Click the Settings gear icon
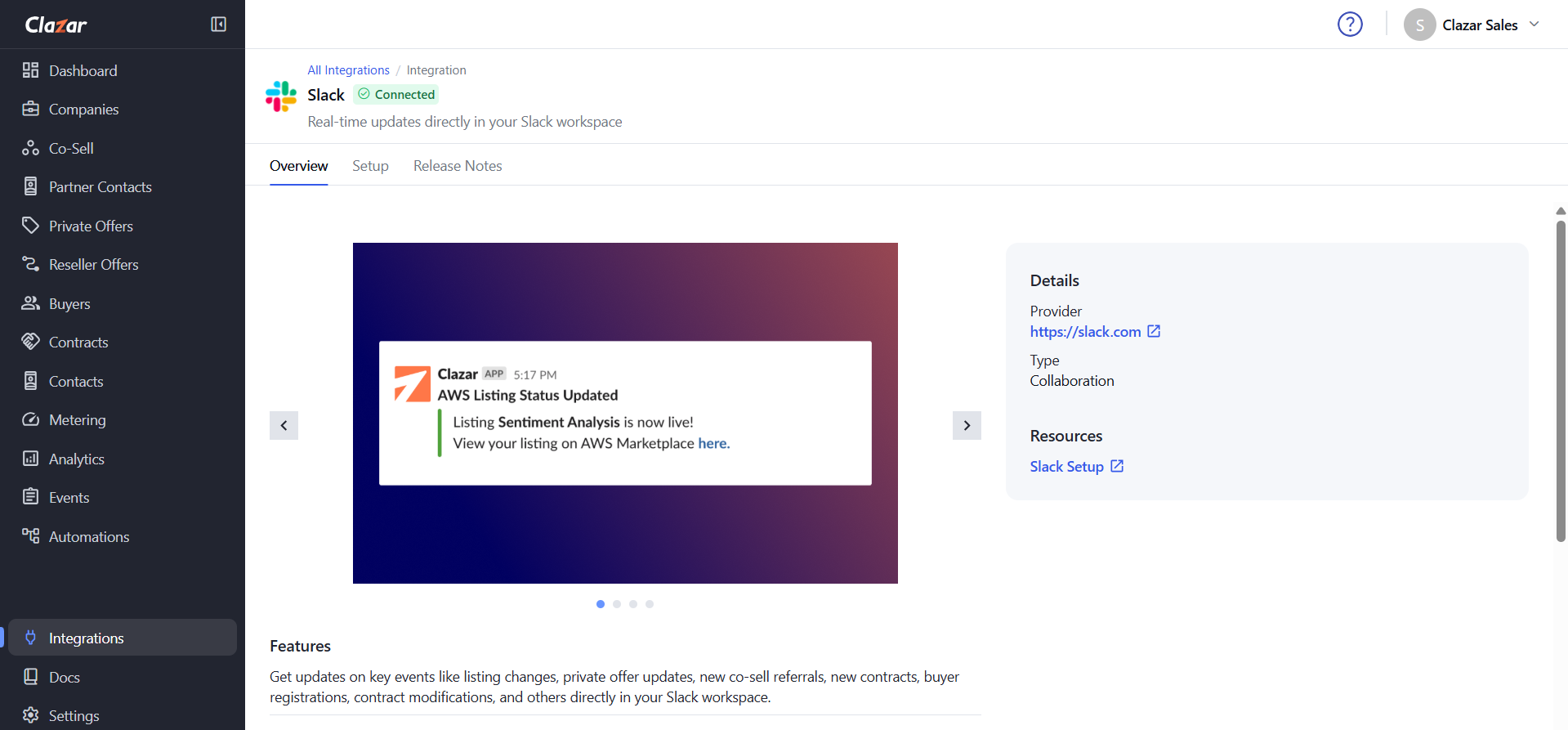This screenshot has height=730, width=1568. 30,715
